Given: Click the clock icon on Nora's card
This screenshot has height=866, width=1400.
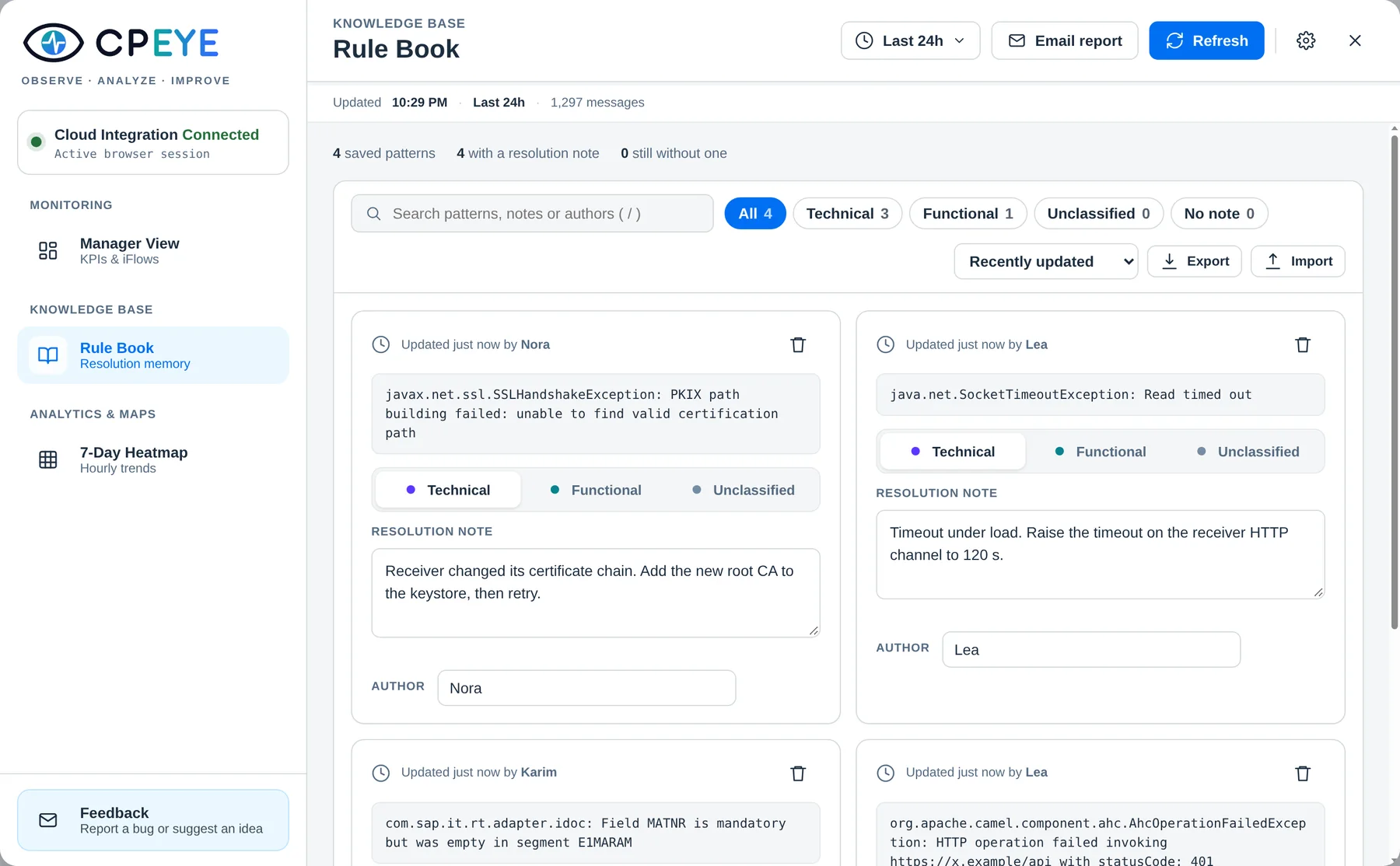Looking at the screenshot, I should pos(380,344).
